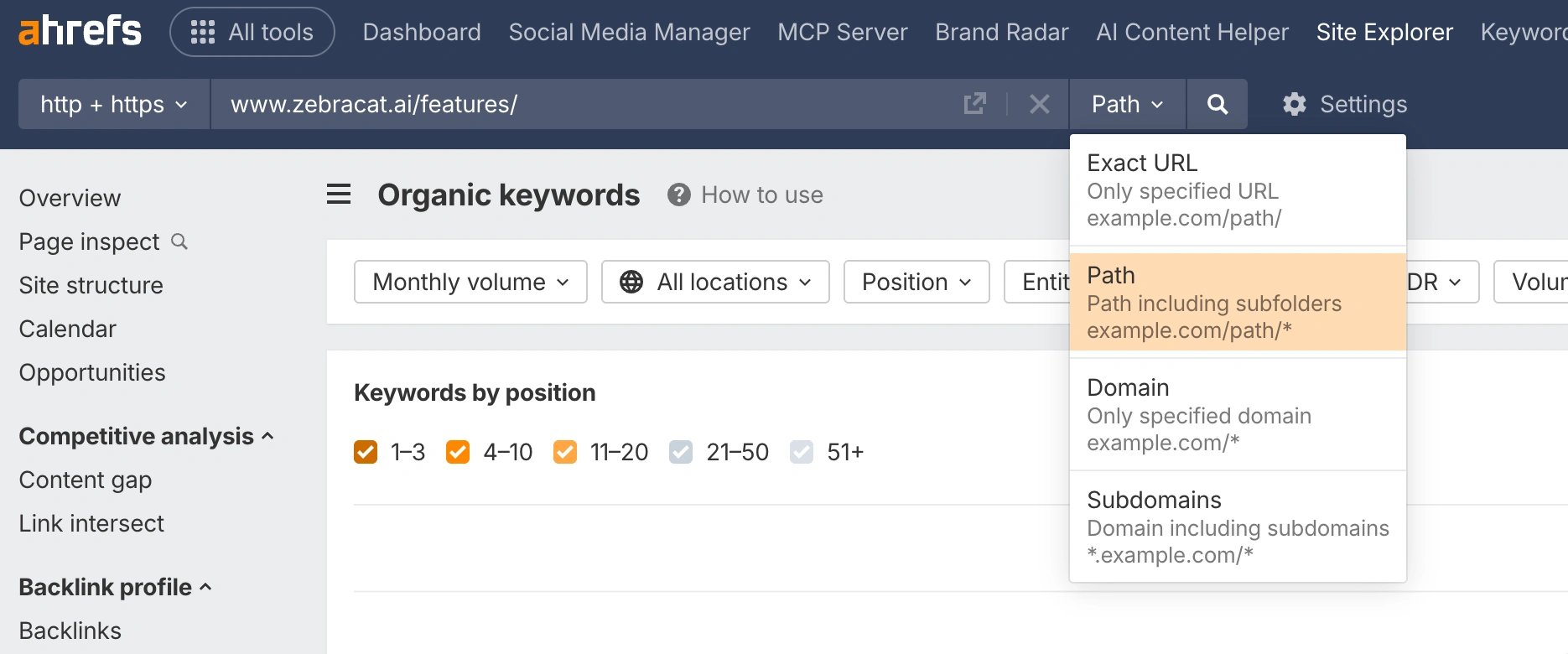This screenshot has width=1568, height=654.
Task: Click the magnifier search button
Action: pos(1217,104)
